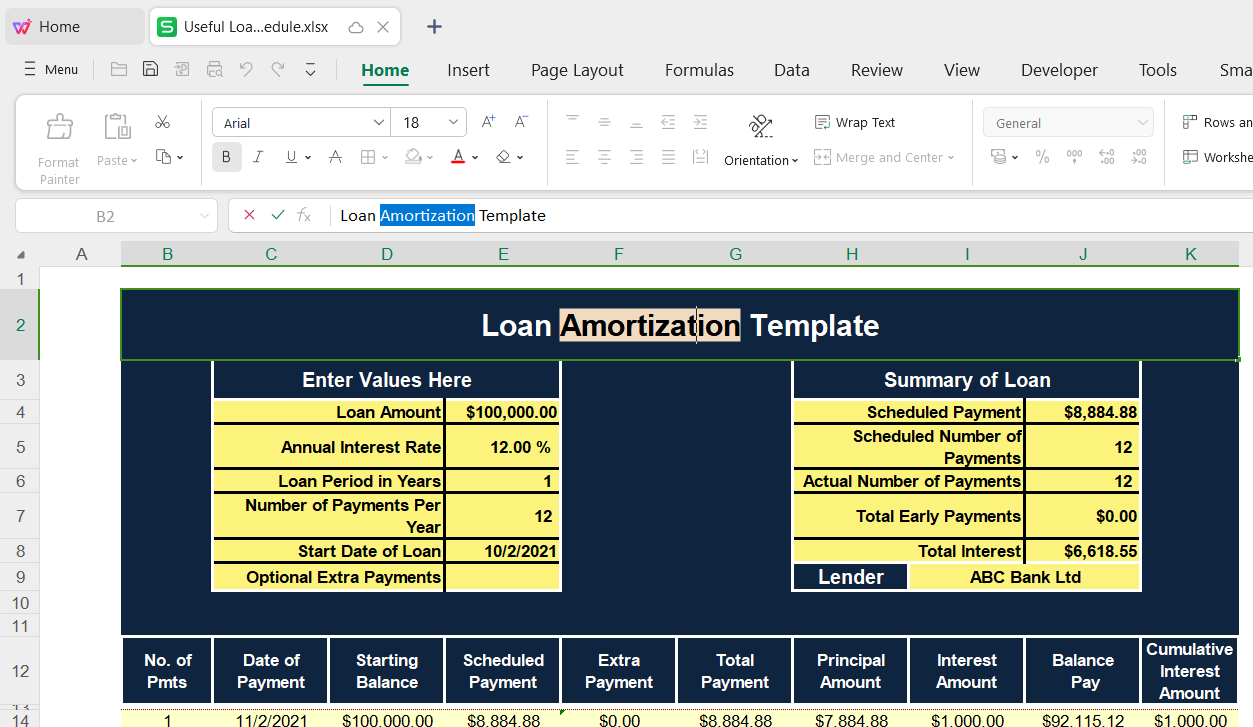Click the Format Painter tool
This screenshot has height=727, width=1253.
tap(59, 147)
